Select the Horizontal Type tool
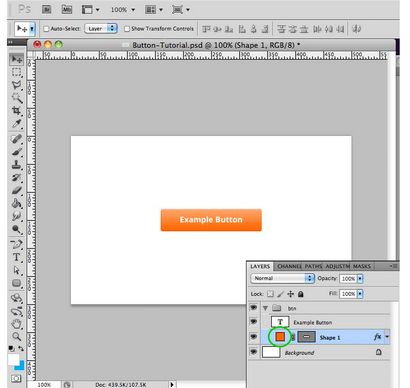 click(16, 257)
